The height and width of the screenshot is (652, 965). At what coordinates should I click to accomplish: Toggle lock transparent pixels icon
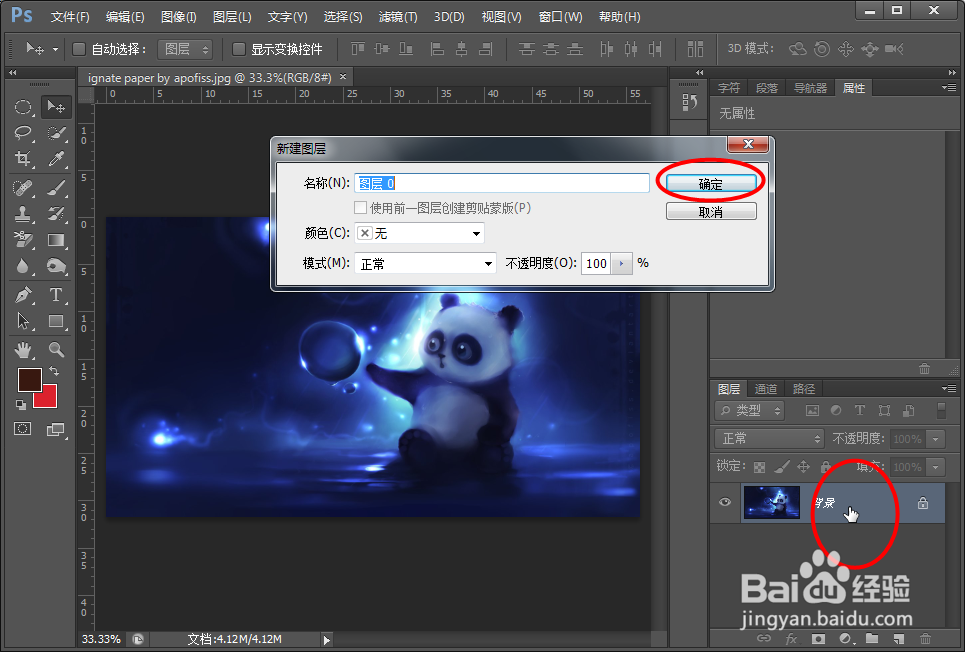759,467
